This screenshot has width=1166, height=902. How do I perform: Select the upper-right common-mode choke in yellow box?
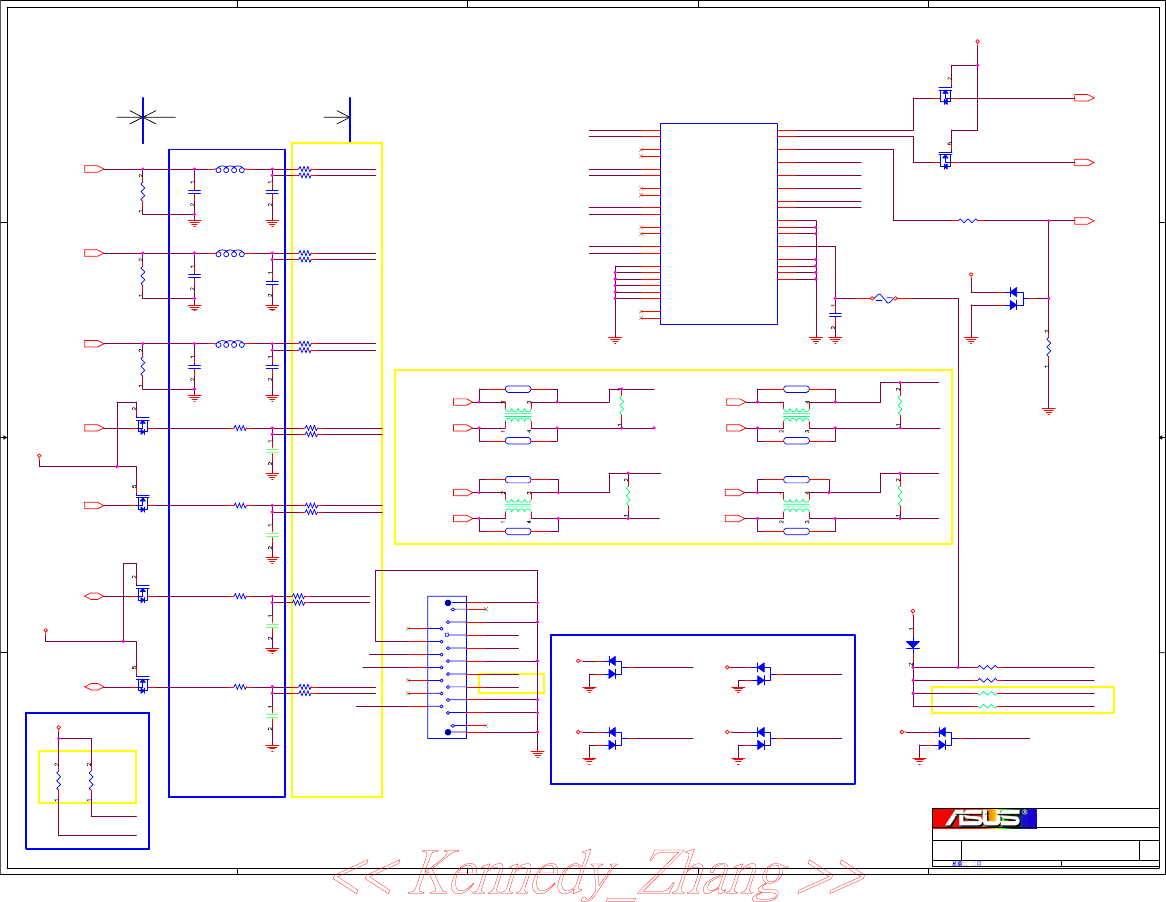796,415
